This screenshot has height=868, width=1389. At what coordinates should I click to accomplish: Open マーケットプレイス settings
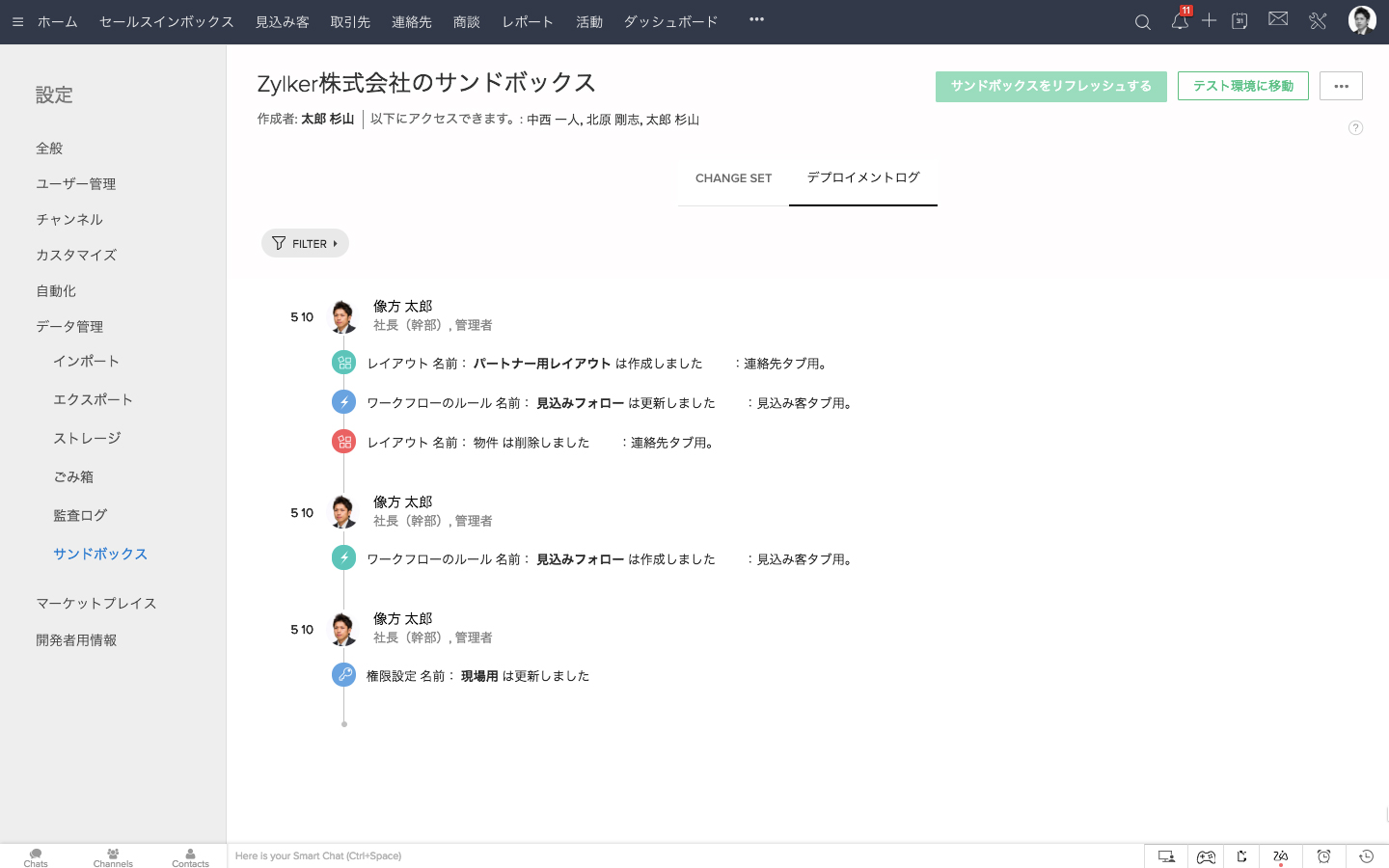pos(96,603)
